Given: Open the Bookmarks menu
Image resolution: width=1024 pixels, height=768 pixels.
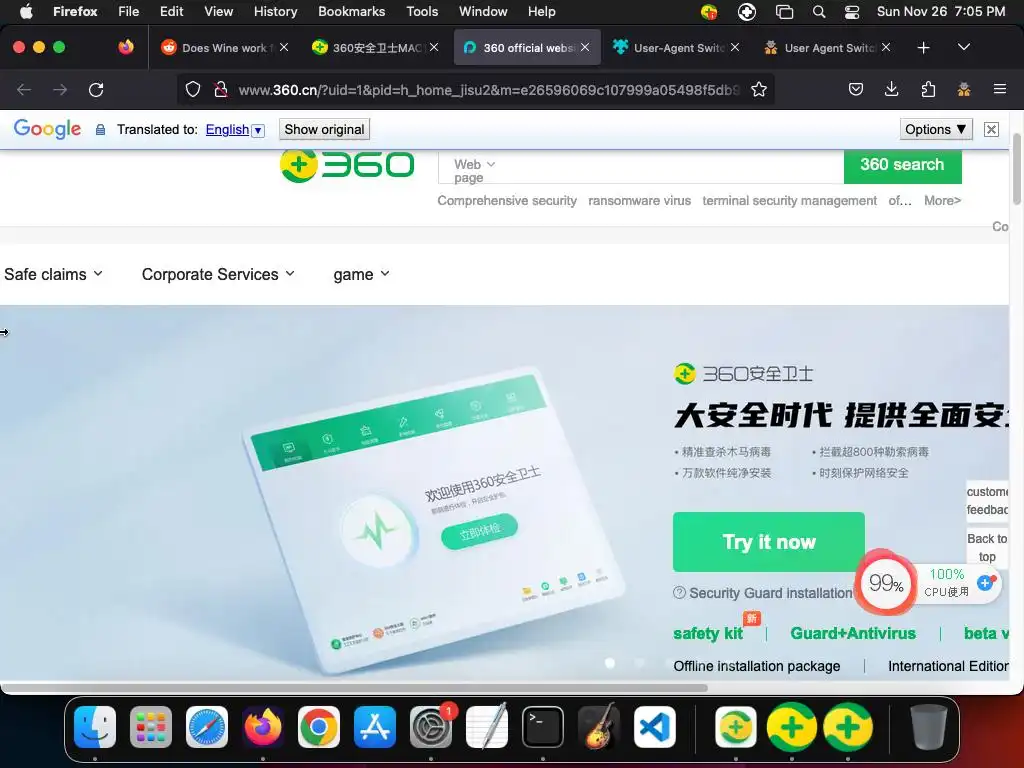Looking at the screenshot, I should [351, 12].
